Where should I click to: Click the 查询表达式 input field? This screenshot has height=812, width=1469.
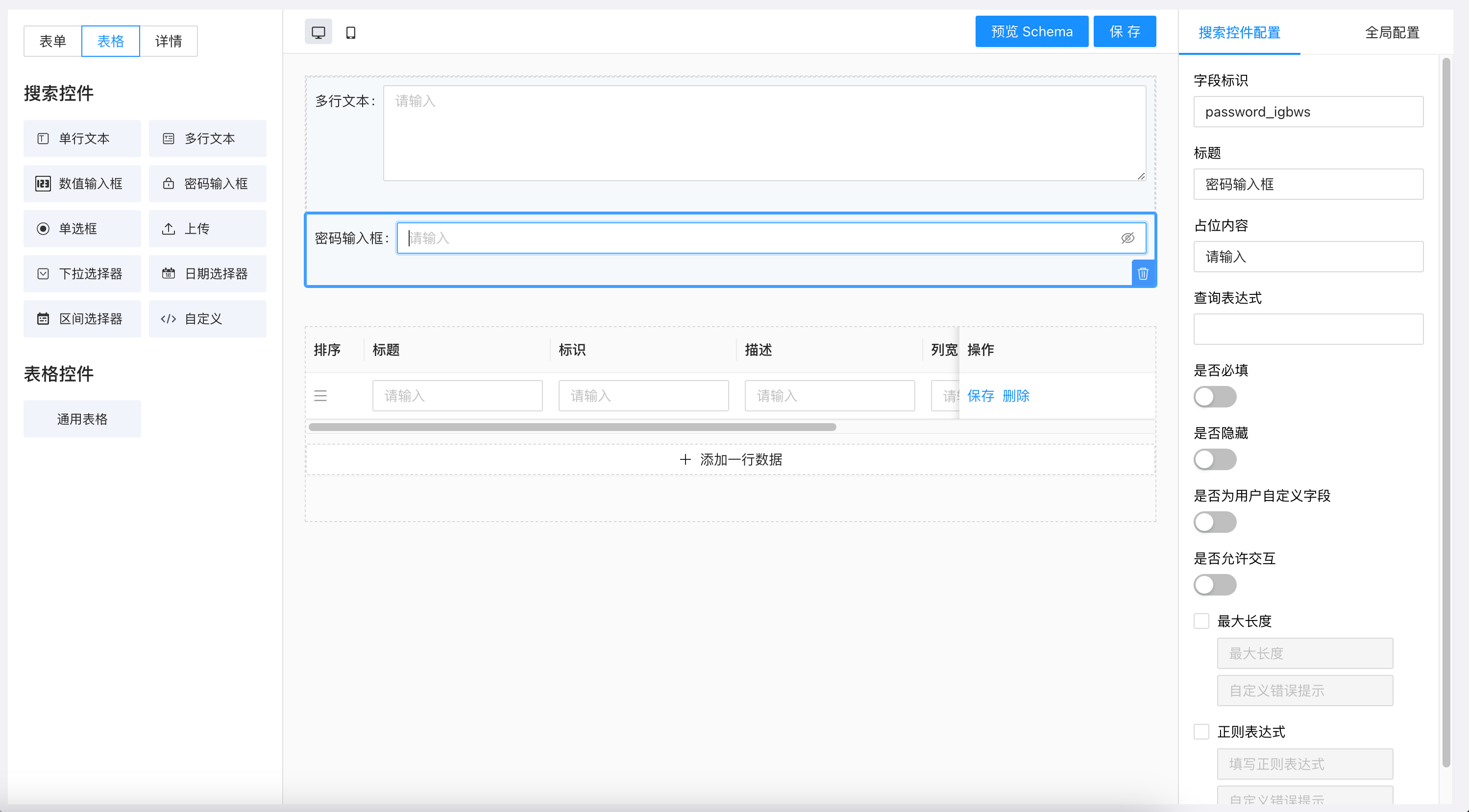pos(1308,329)
